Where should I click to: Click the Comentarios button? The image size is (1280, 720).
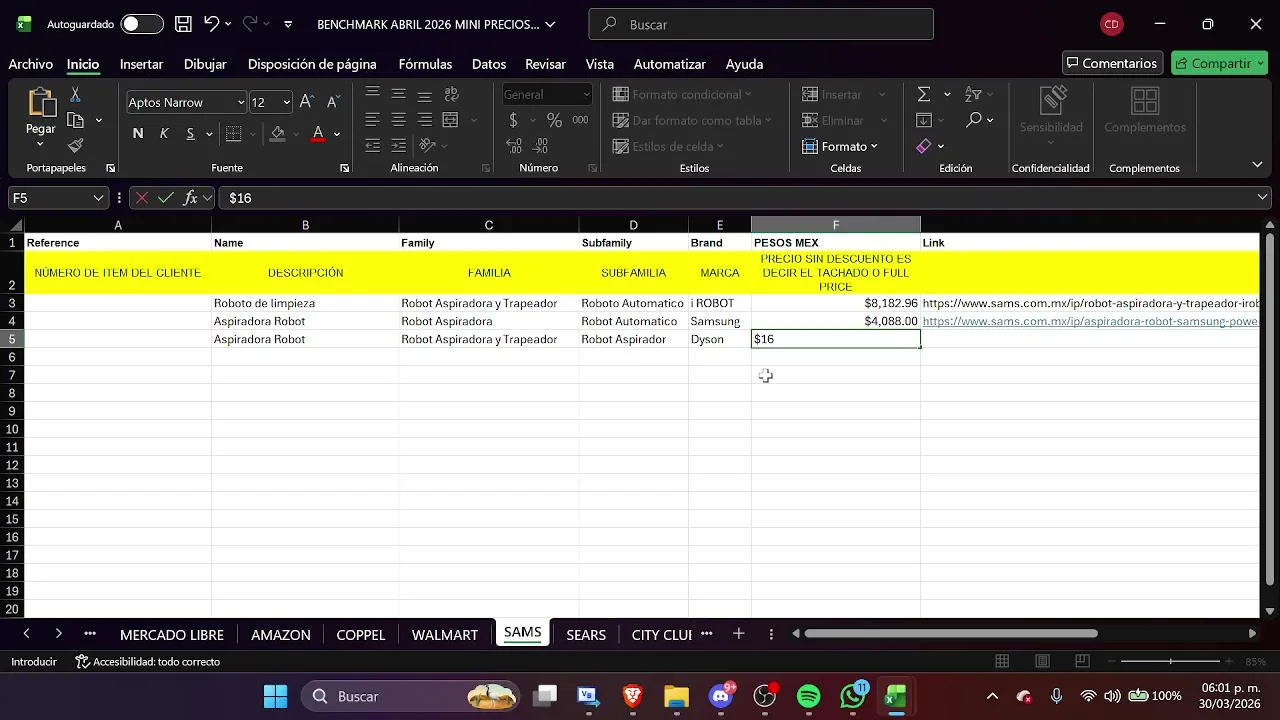point(1112,63)
